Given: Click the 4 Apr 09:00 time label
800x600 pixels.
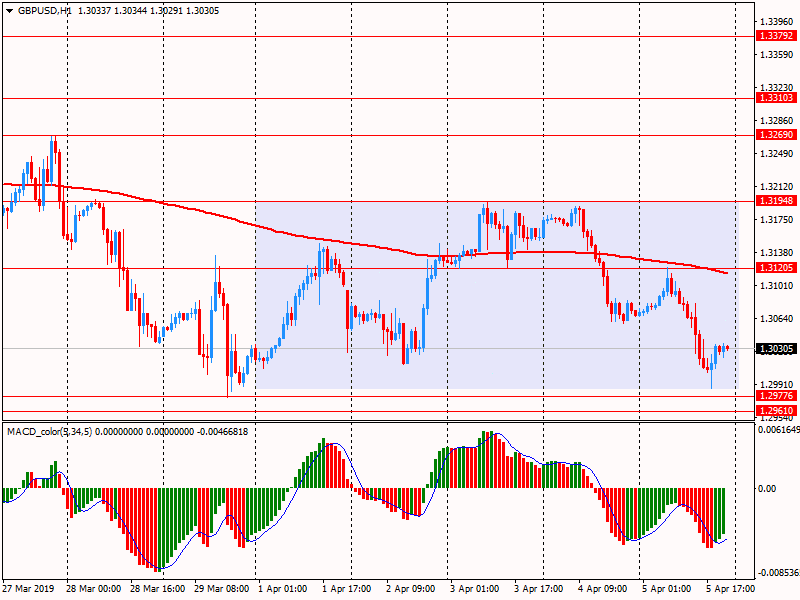Looking at the screenshot, I should click(603, 589).
